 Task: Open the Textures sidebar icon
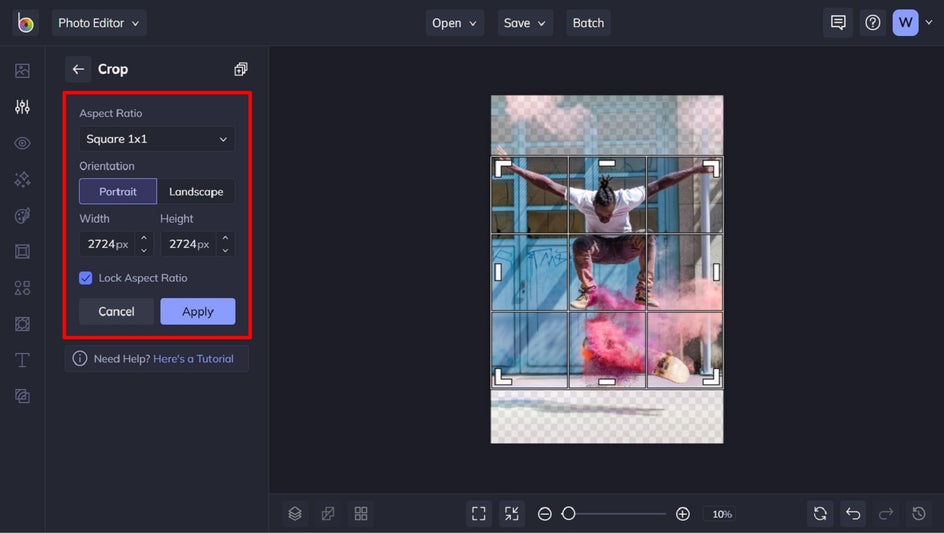[x=22, y=396]
